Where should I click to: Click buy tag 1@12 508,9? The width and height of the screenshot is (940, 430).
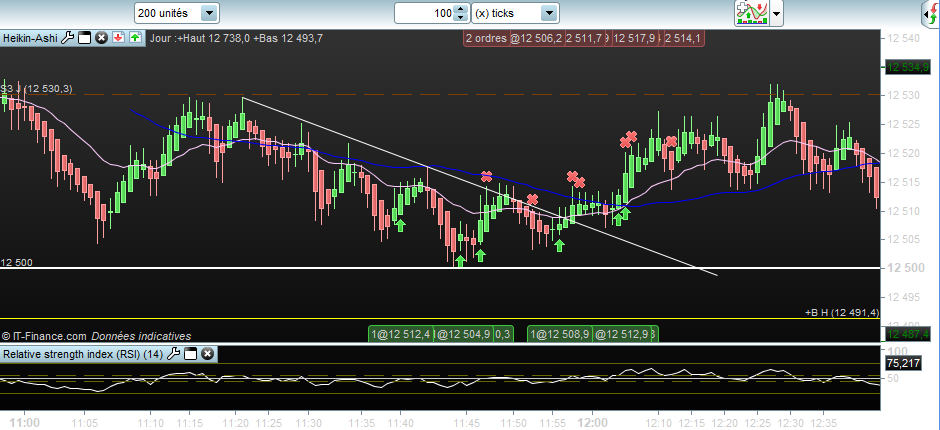[561, 333]
